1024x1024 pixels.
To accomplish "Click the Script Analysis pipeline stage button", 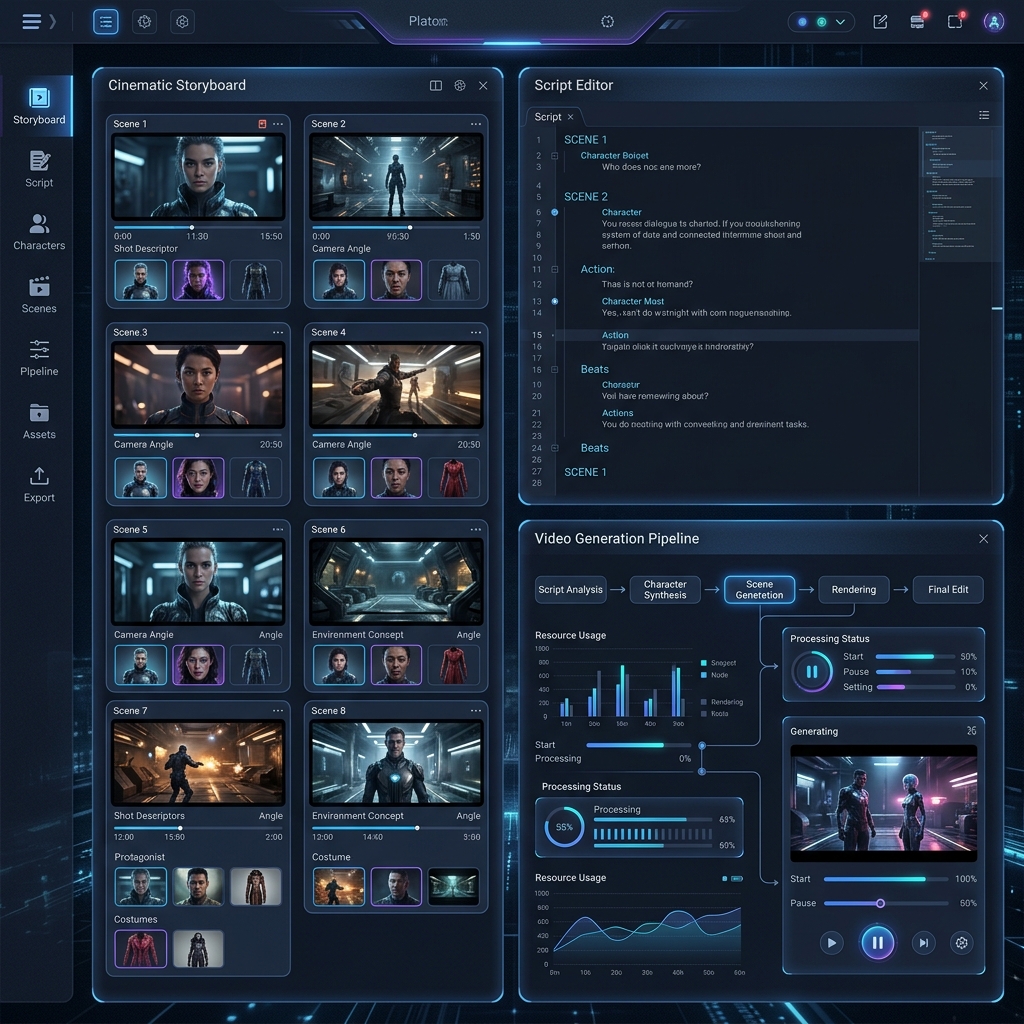I will click(x=570, y=590).
